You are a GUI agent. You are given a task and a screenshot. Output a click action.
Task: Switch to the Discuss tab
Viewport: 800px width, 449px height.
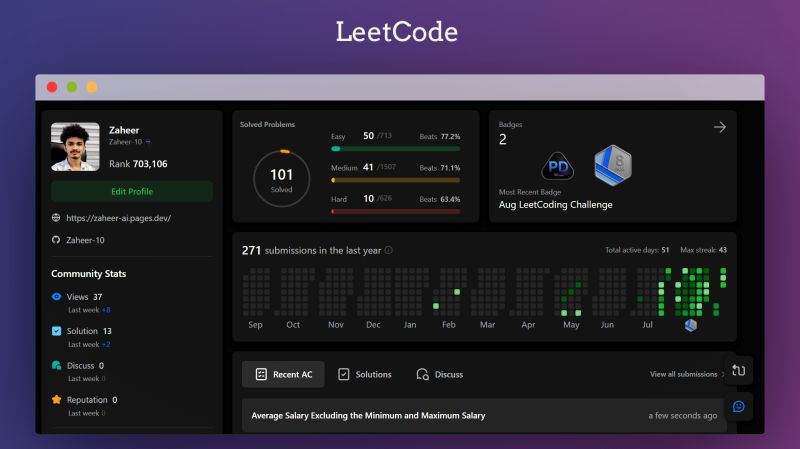click(x=439, y=375)
